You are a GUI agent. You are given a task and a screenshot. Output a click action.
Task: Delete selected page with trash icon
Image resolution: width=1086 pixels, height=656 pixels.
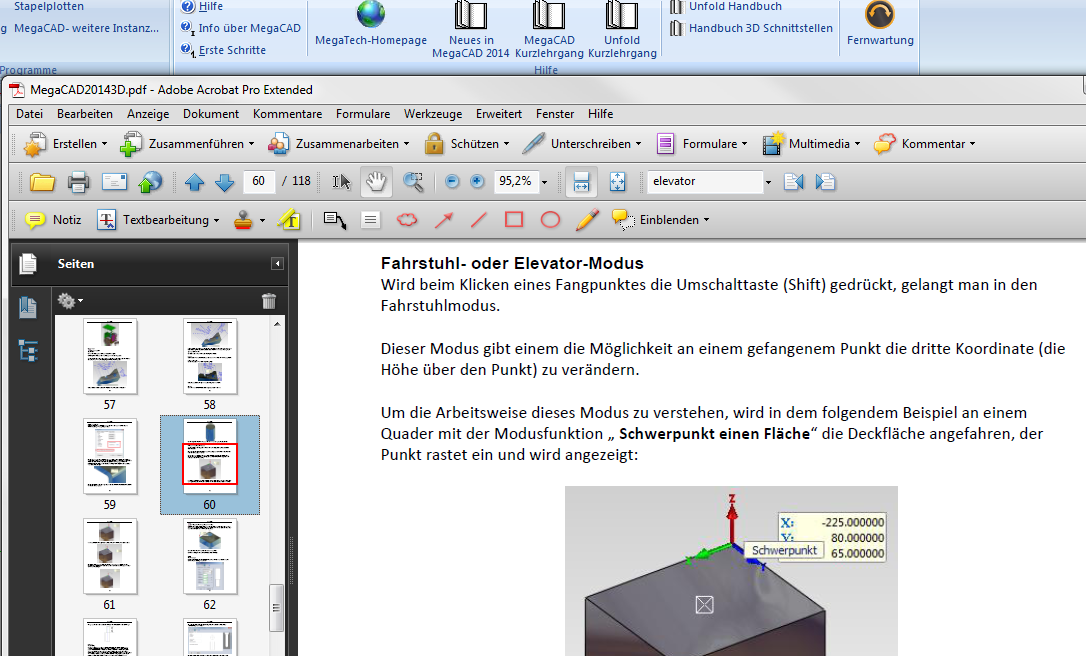pyautogui.click(x=269, y=301)
